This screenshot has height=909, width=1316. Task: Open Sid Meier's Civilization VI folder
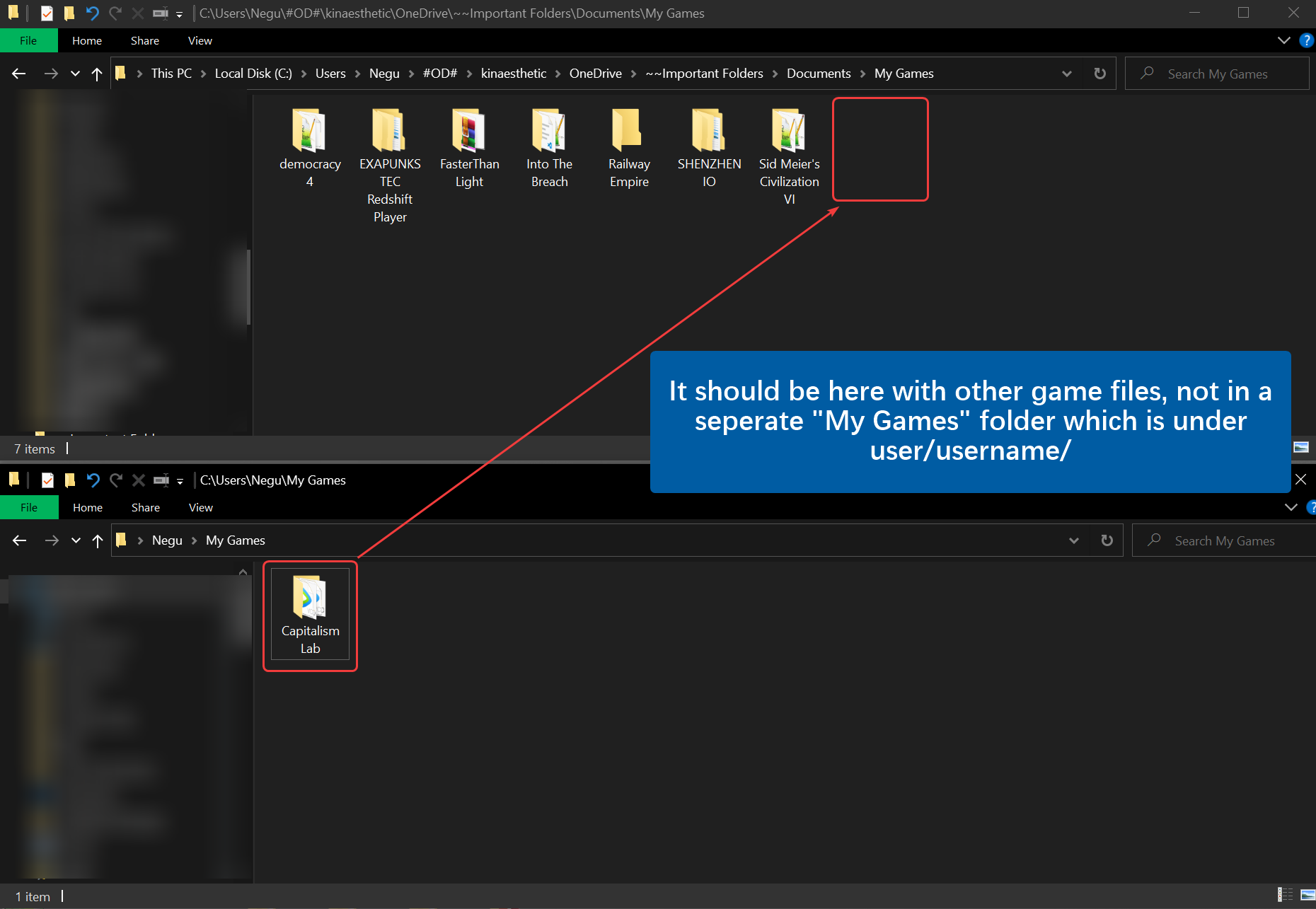coord(790,156)
